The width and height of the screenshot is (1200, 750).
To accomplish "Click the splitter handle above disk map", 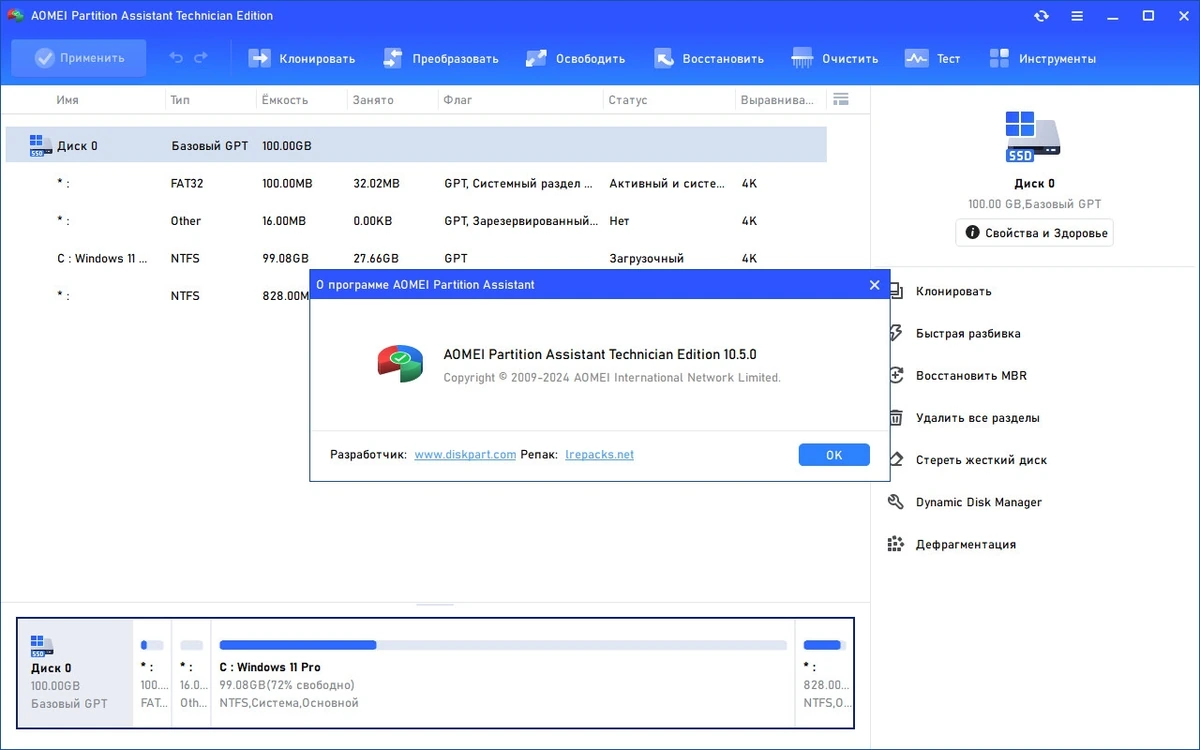I will (x=435, y=604).
